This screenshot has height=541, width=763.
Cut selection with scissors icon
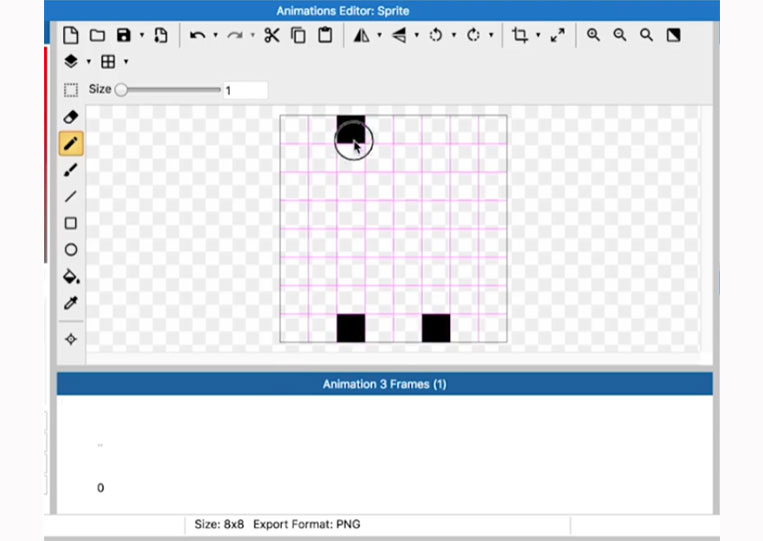272,35
